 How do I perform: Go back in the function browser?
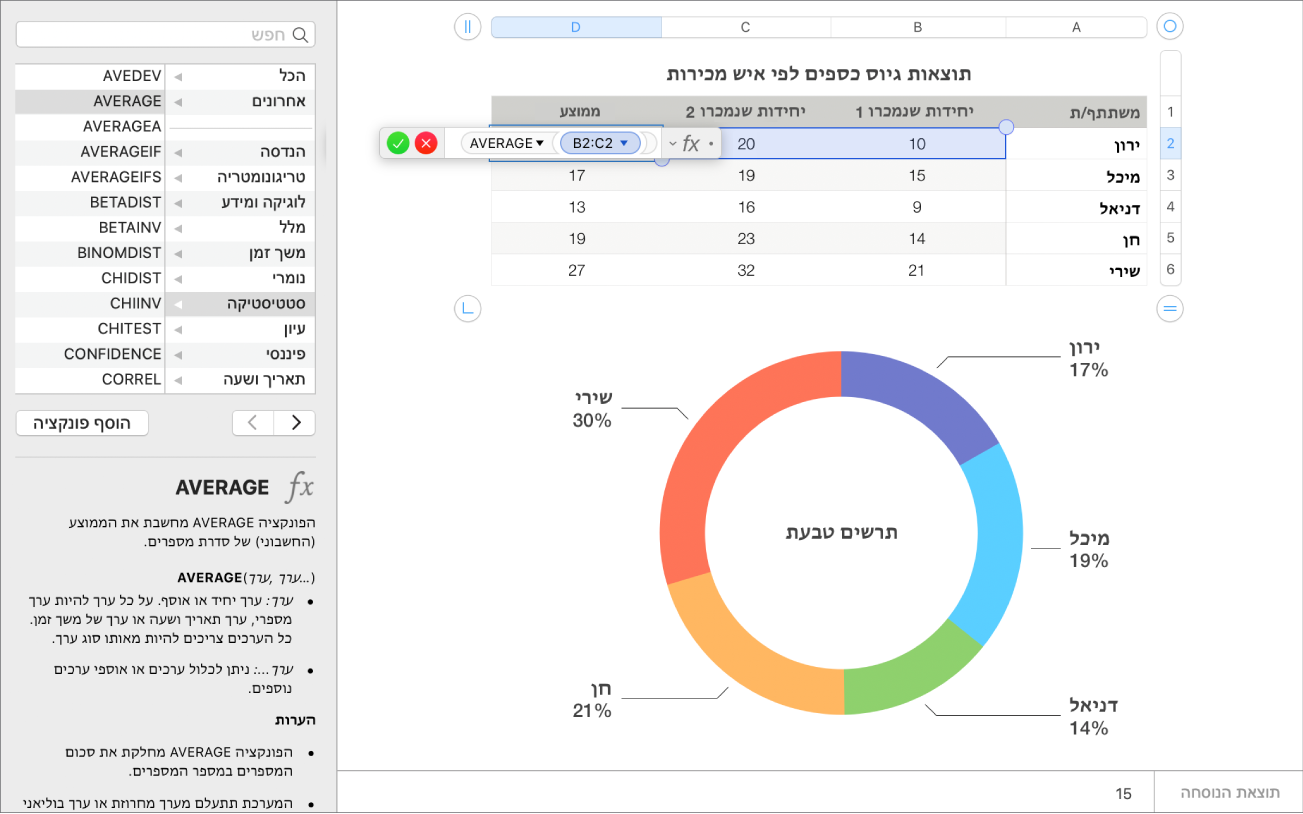point(253,423)
